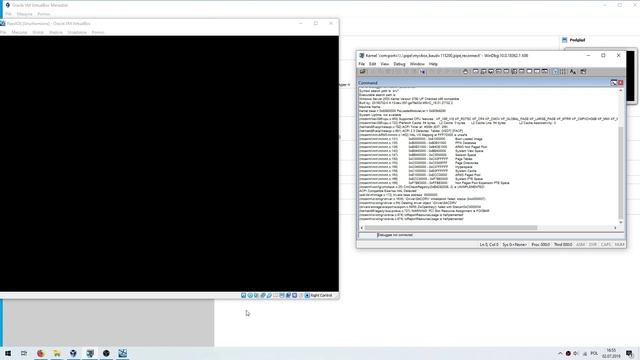This screenshot has width=640, height=360.
Task: Toggle Source mode off in WinDbg toolbar
Action: pos(563,71)
